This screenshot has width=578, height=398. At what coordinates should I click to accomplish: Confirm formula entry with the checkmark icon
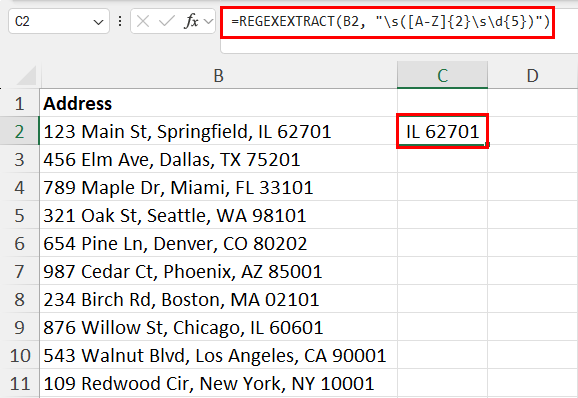point(167,21)
